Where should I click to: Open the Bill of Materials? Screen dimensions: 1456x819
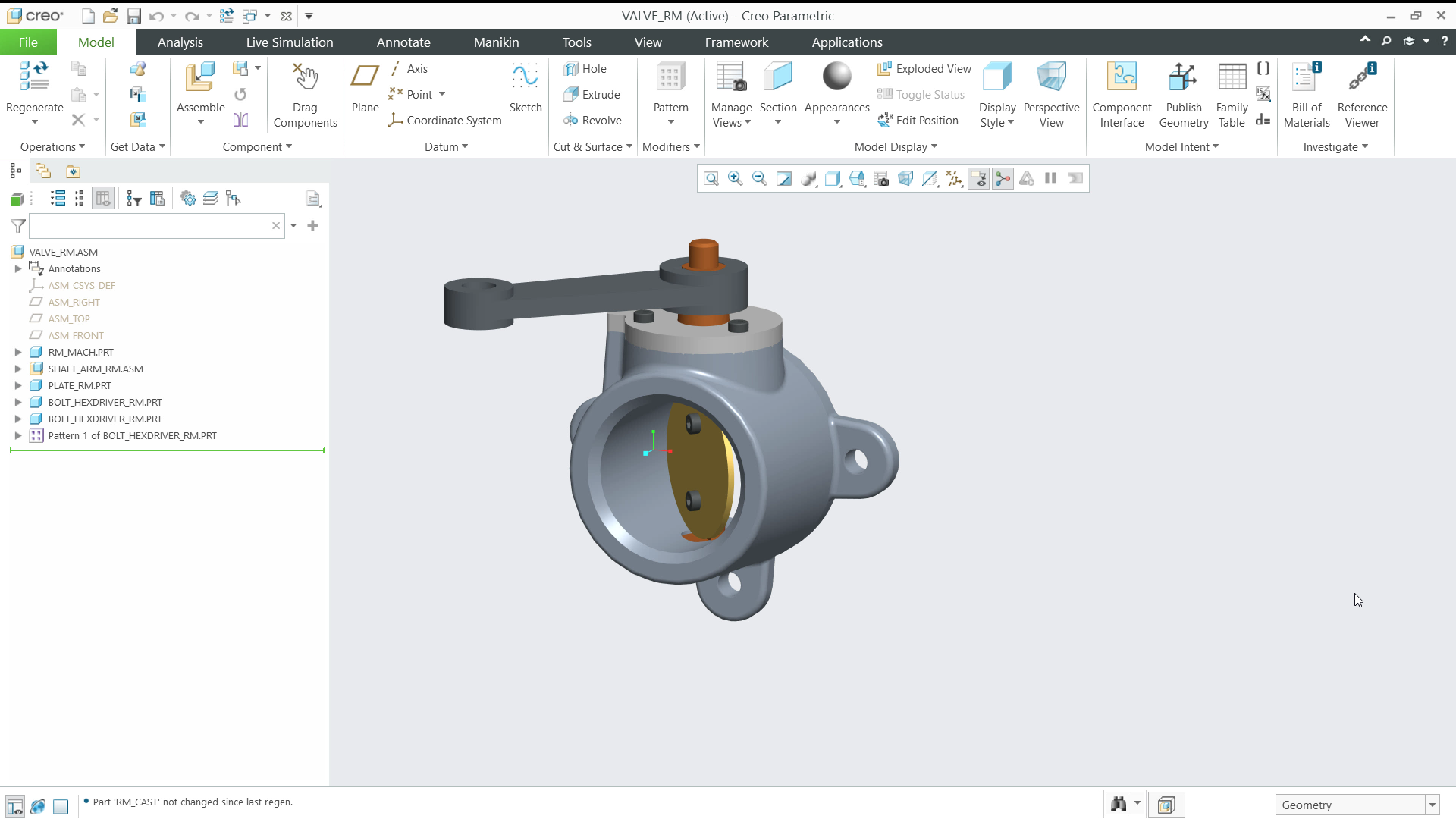click(1307, 95)
